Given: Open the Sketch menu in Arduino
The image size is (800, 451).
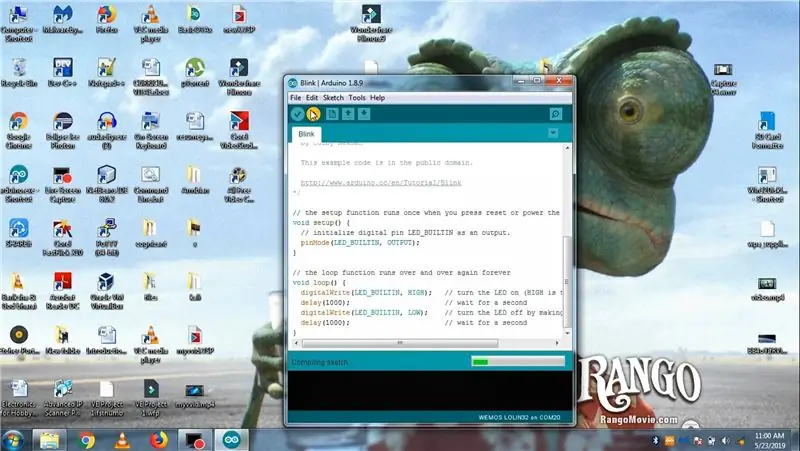Looking at the screenshot, I should [x=333, y=97].
